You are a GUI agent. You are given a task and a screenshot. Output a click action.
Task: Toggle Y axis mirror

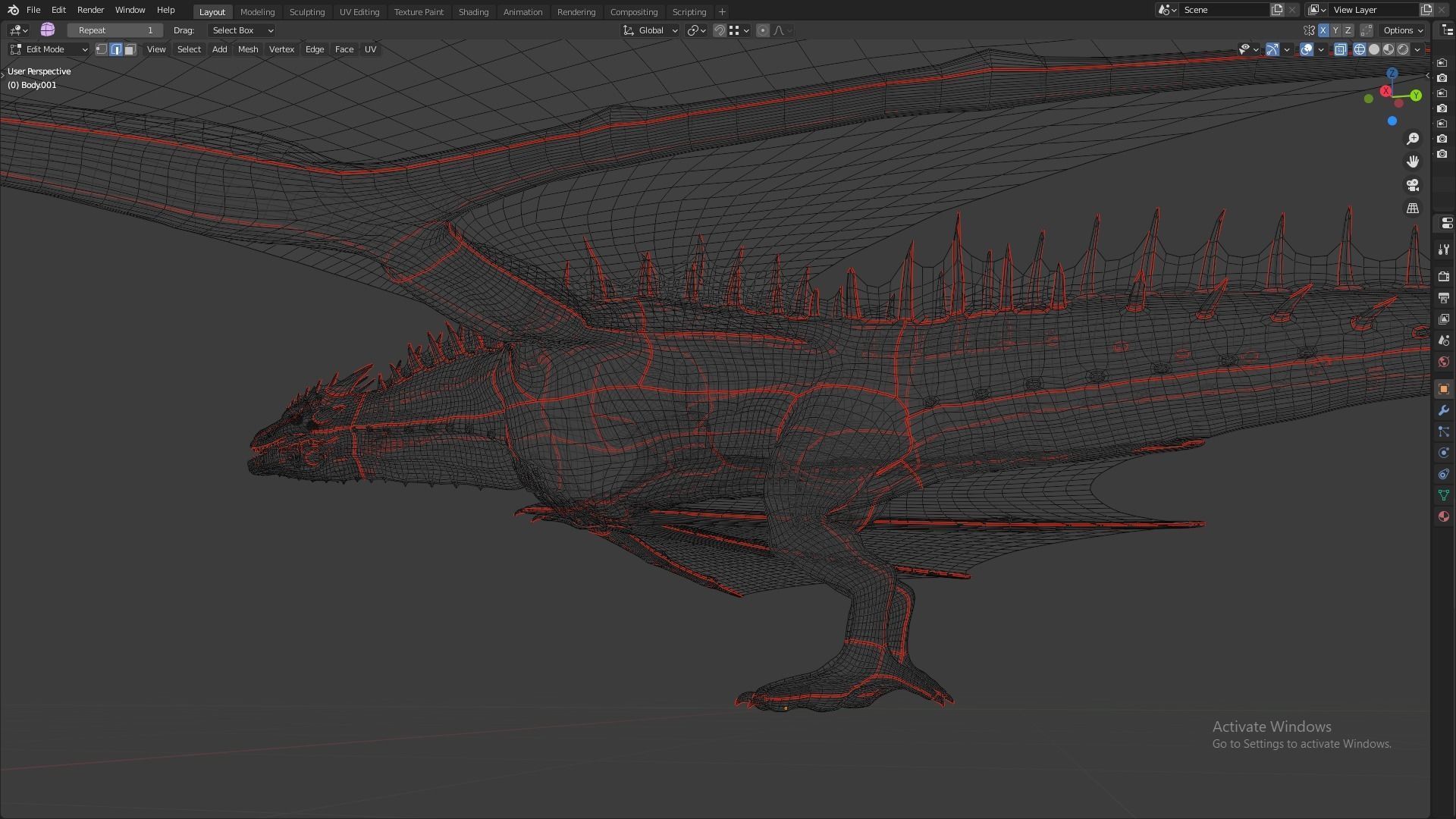coord(1335,30)
